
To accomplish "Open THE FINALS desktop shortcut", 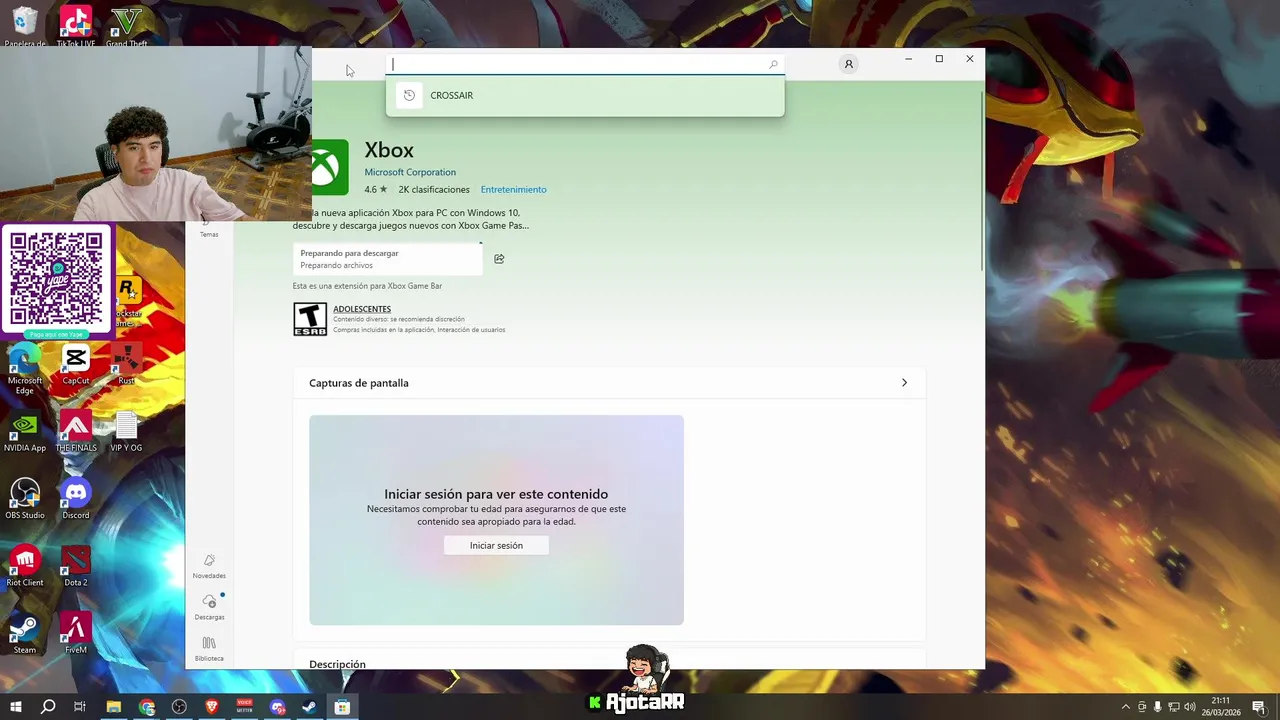I will (x=76, y=432).
